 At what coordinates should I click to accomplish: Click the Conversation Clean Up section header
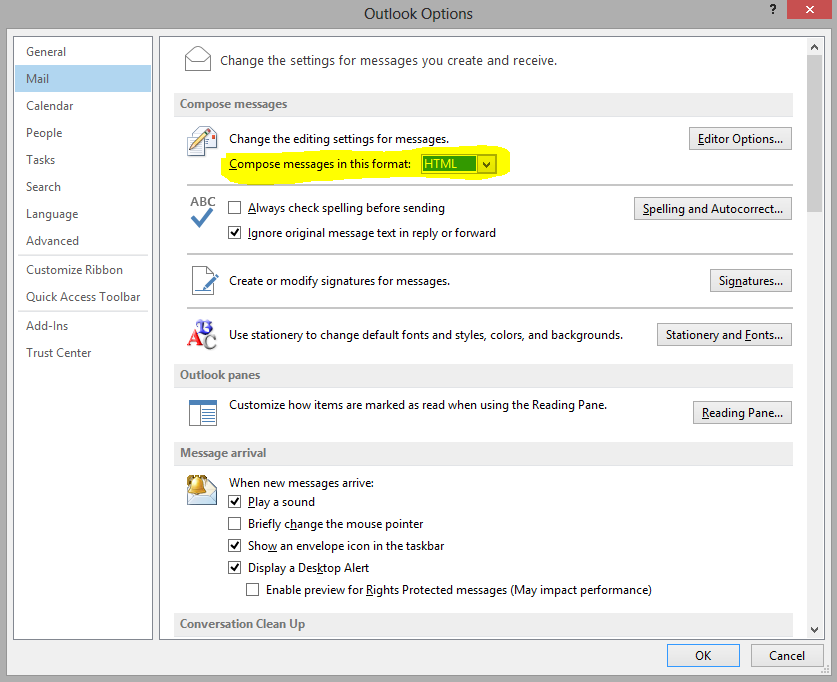(x=483, y=624)
